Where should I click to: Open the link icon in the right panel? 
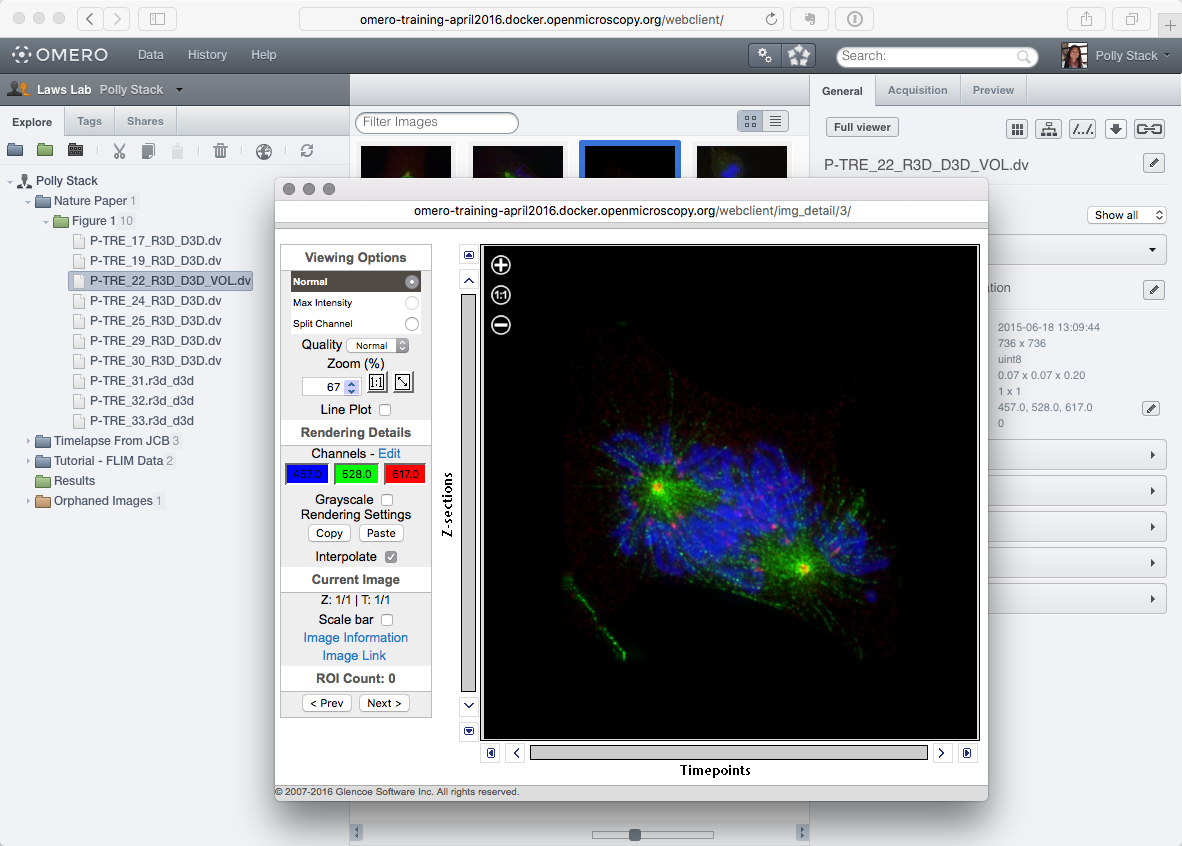click(x=1149, y=129)
